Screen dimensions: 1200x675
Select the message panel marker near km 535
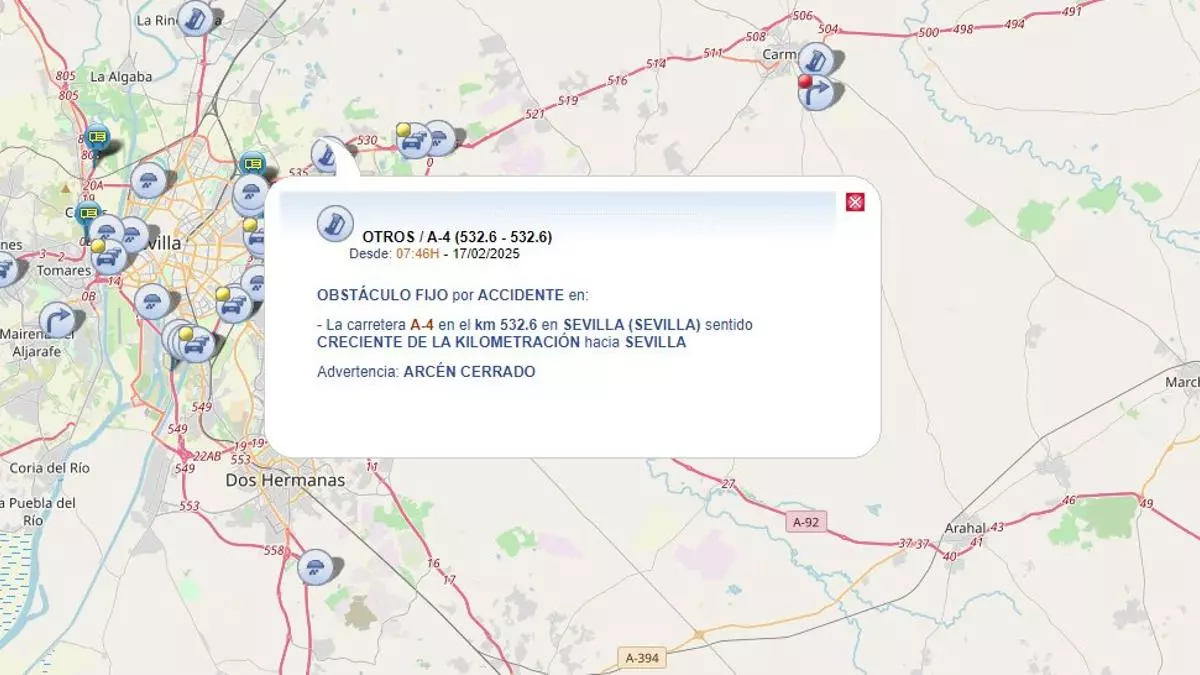pos(253,164)
